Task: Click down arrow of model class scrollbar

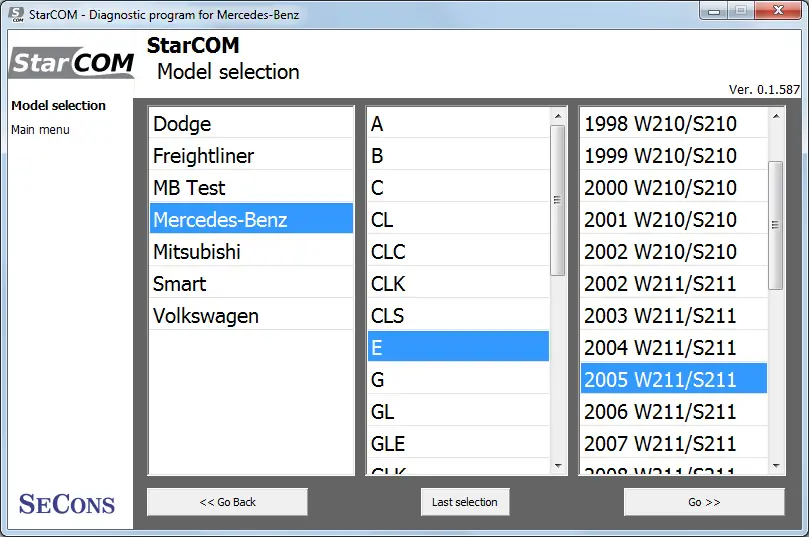Action: 558,465
